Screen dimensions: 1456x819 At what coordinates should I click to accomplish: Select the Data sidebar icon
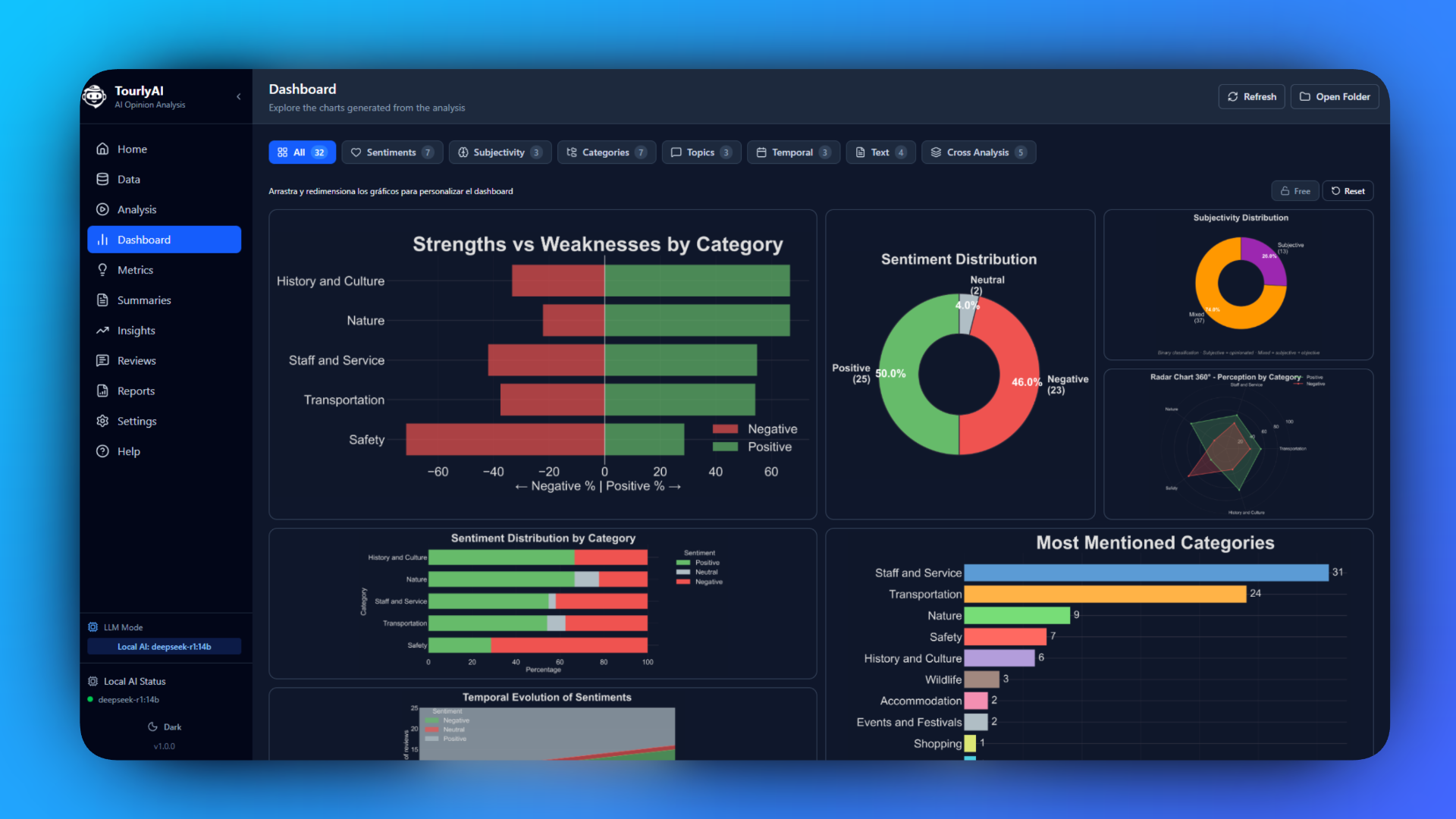[103, 179]
